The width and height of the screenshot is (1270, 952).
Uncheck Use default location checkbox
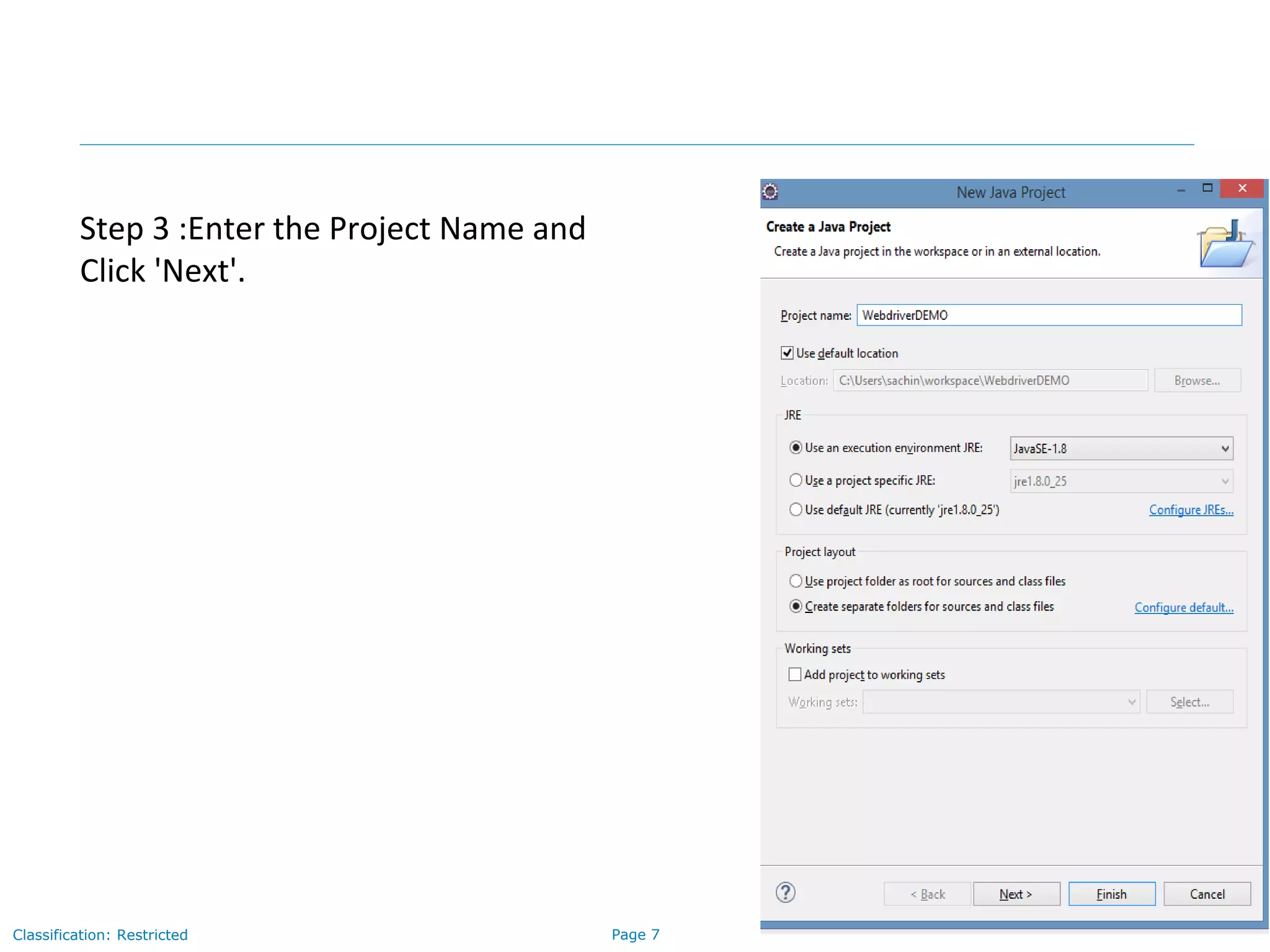click(787, 353)
